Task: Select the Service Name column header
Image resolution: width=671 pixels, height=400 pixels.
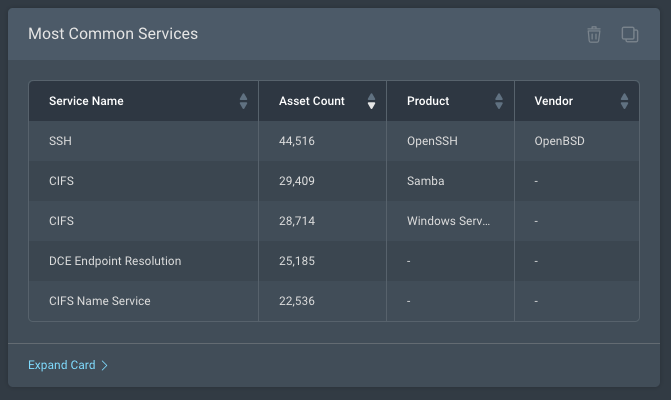Action: click(86, 101)
